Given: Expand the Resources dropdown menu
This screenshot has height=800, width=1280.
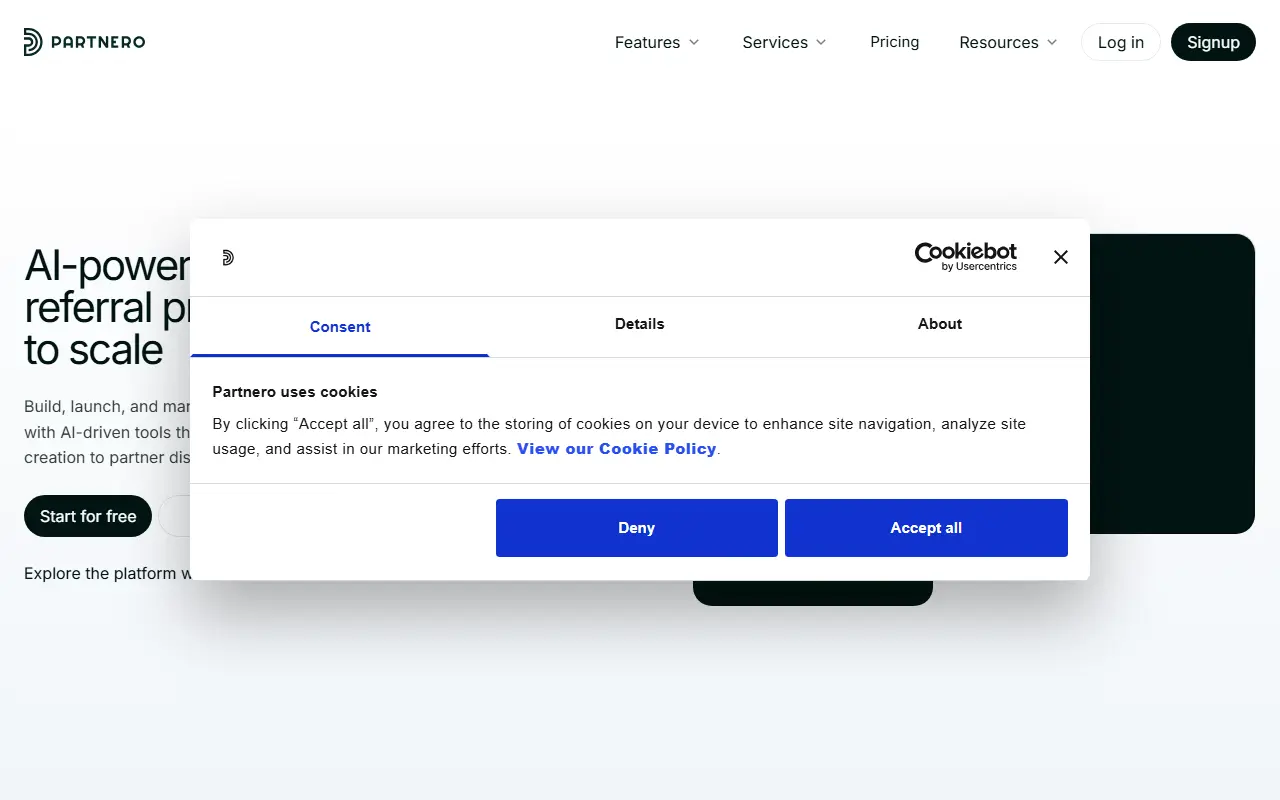Looking at the screenshot, I should coord(1008,42).
